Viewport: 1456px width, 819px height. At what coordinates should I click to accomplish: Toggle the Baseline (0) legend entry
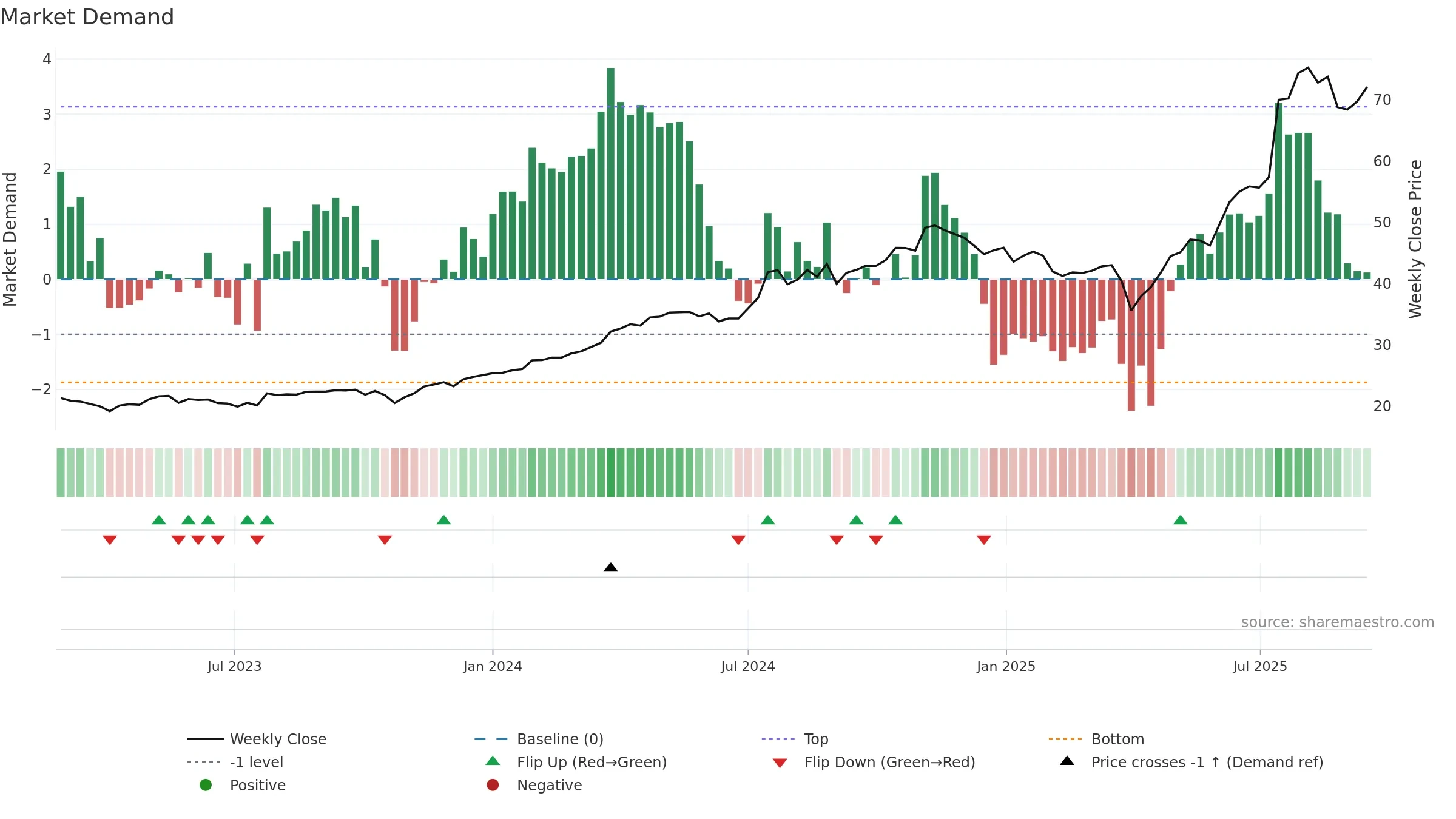click(539, 739)
